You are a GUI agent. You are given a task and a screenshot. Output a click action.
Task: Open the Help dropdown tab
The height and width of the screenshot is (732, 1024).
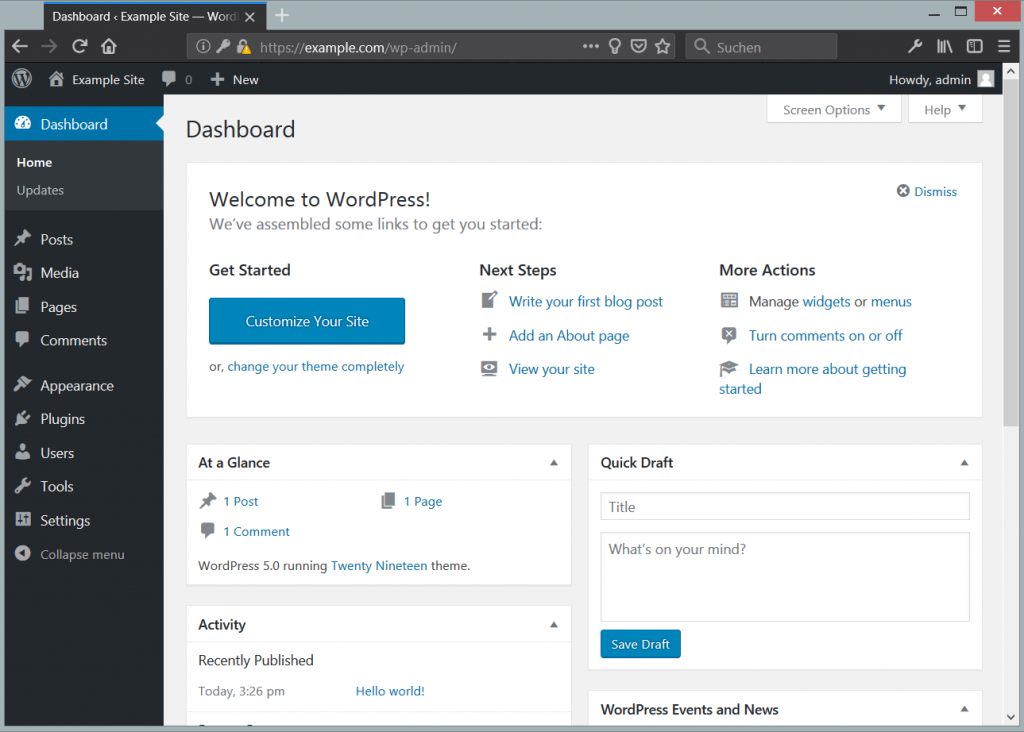click(x=944, y=110)
